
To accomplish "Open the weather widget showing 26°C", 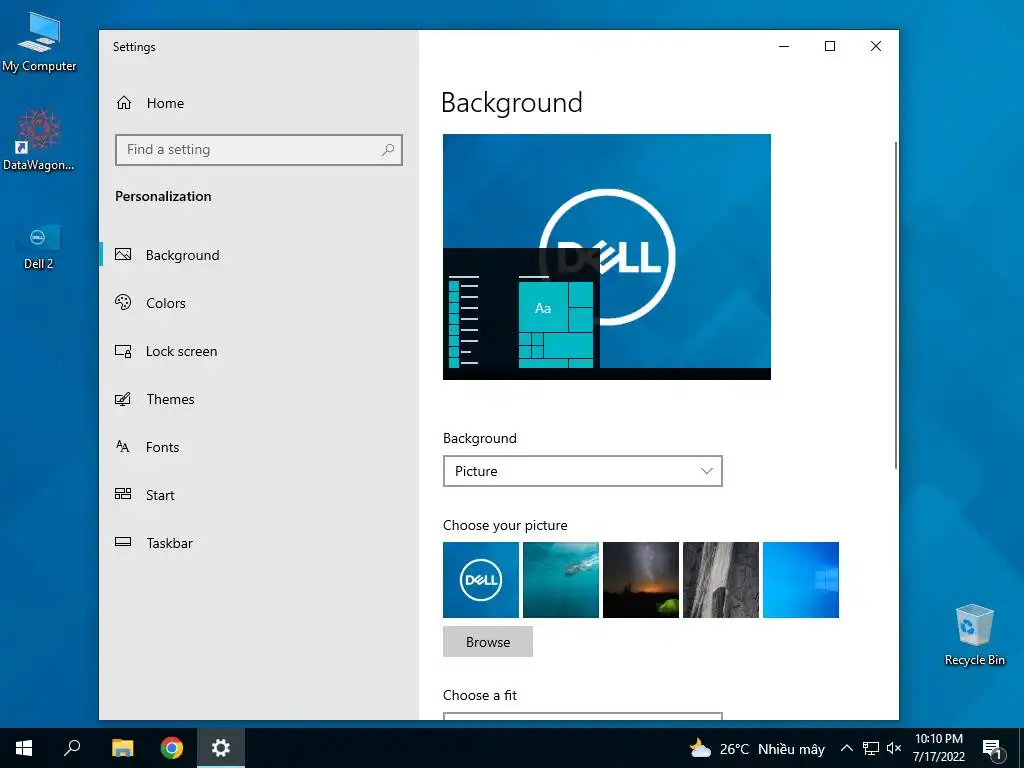I will 757,748.
